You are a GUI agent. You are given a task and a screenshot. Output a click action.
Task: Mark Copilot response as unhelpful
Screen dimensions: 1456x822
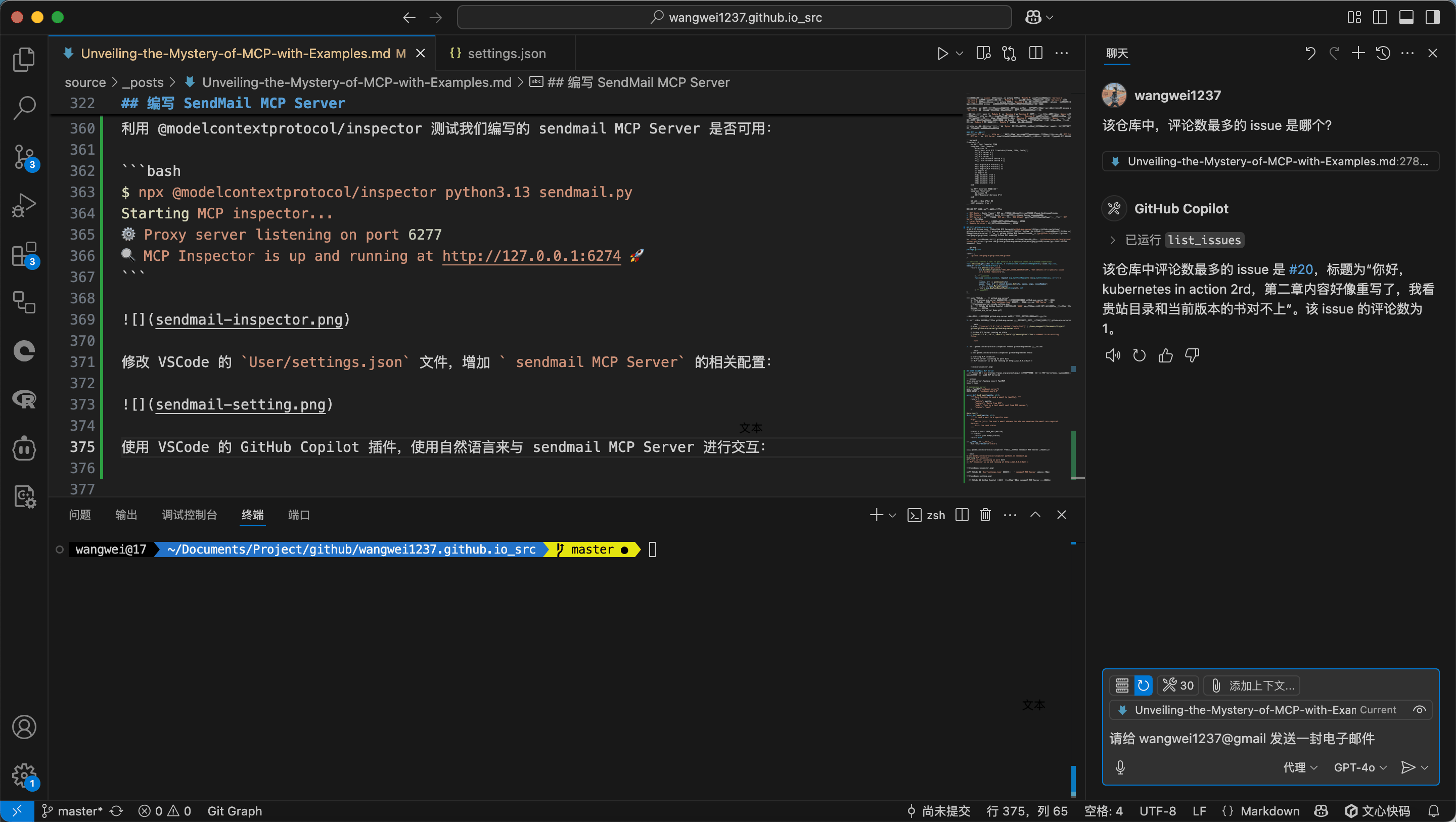[x=1192, y=355]
